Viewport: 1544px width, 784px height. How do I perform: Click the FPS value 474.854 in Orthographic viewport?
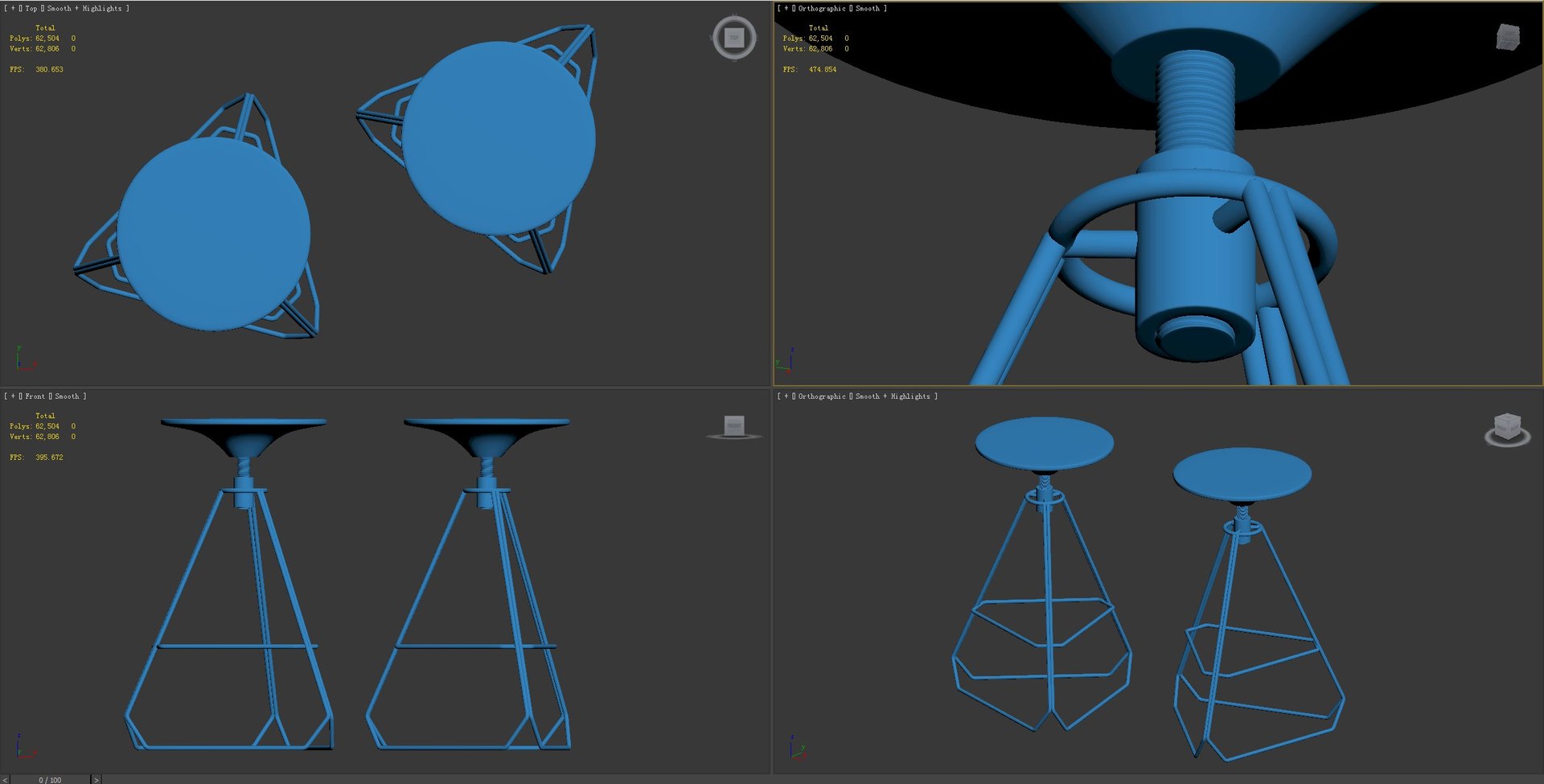click(823, 70)
